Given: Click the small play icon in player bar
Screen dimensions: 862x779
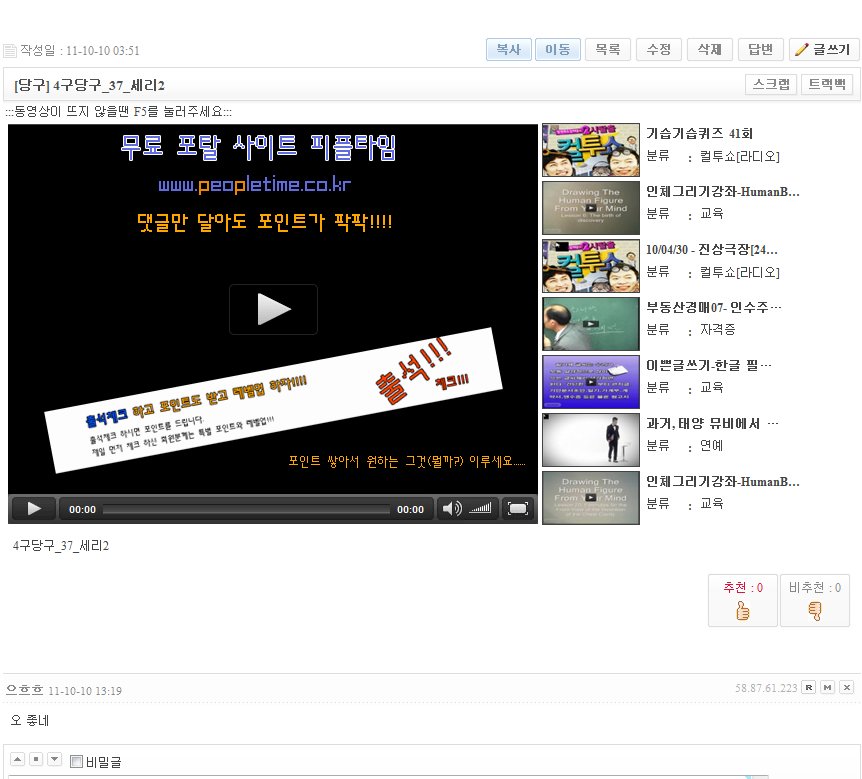Looking at the screenshot, I should point(34,509).
